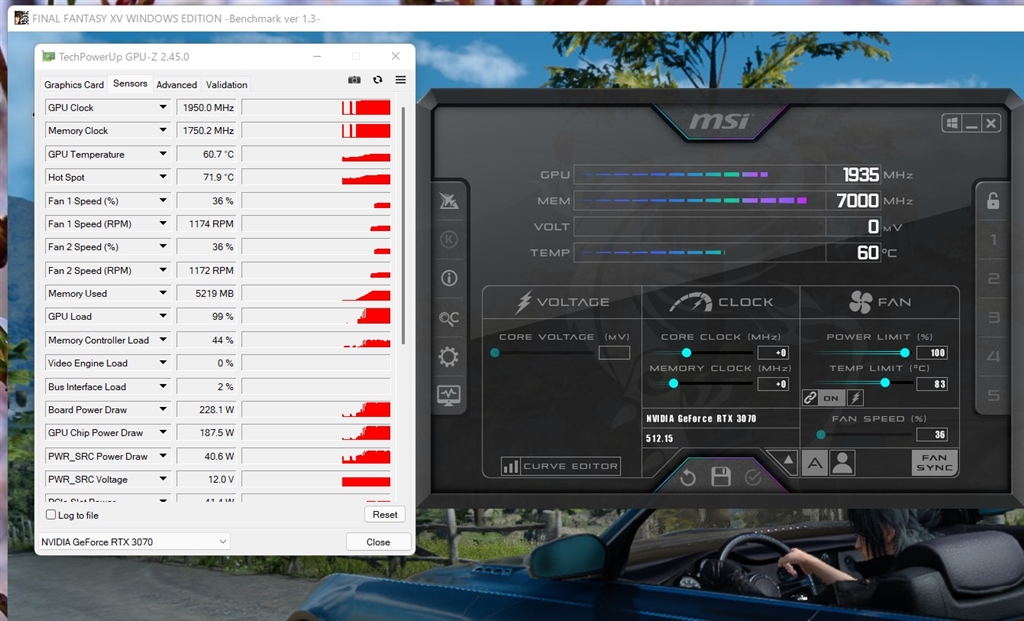Click the GPU-Z Reset button

[x=385, y=515]
